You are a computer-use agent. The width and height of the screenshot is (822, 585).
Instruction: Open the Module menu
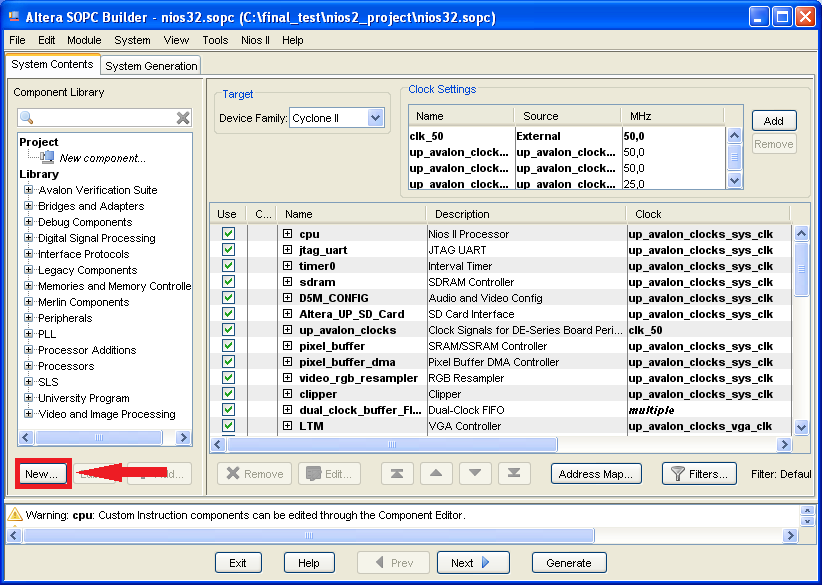pyautogui.click(x=84, y=40)
